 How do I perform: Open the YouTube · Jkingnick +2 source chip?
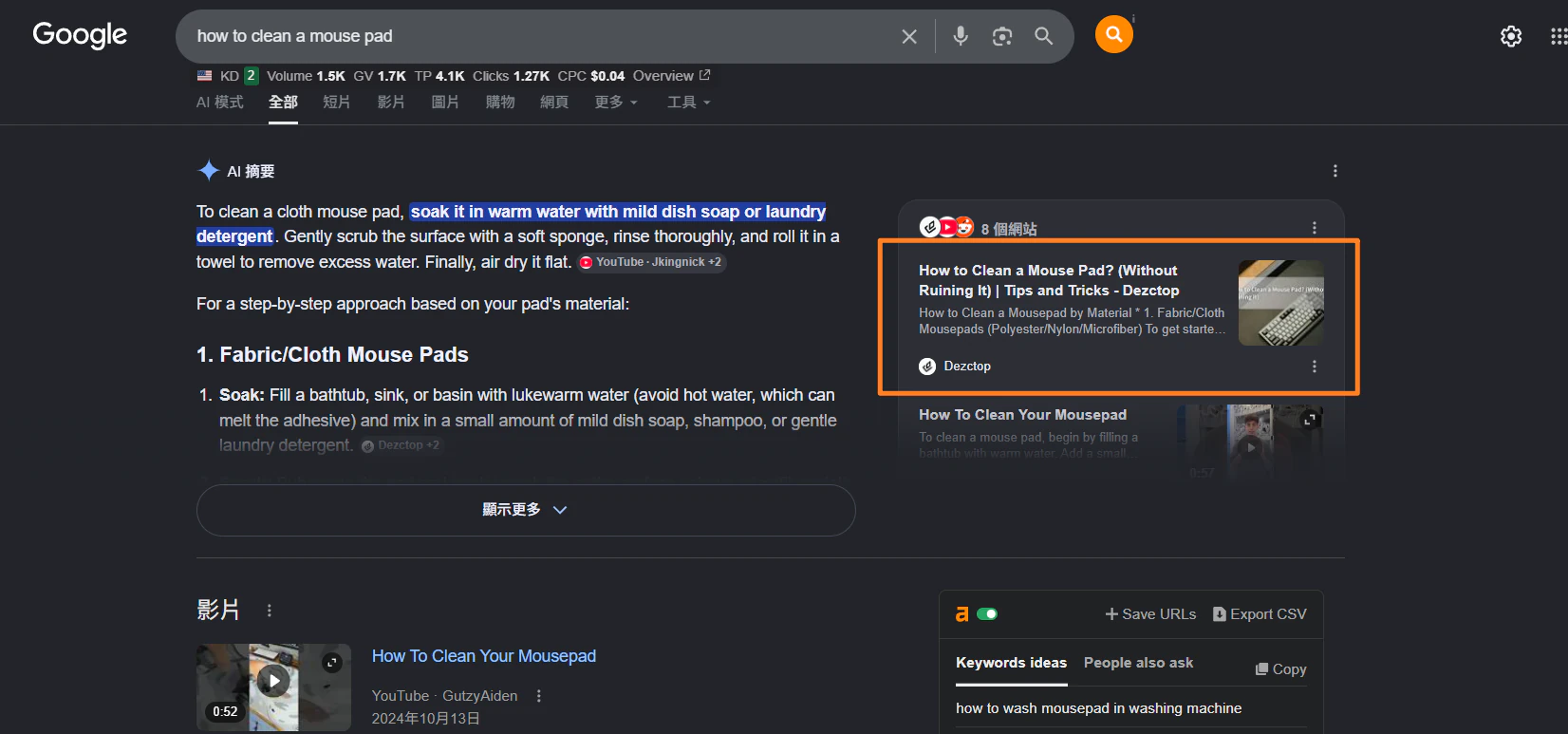pyautogui.click(x=651, y=262)
